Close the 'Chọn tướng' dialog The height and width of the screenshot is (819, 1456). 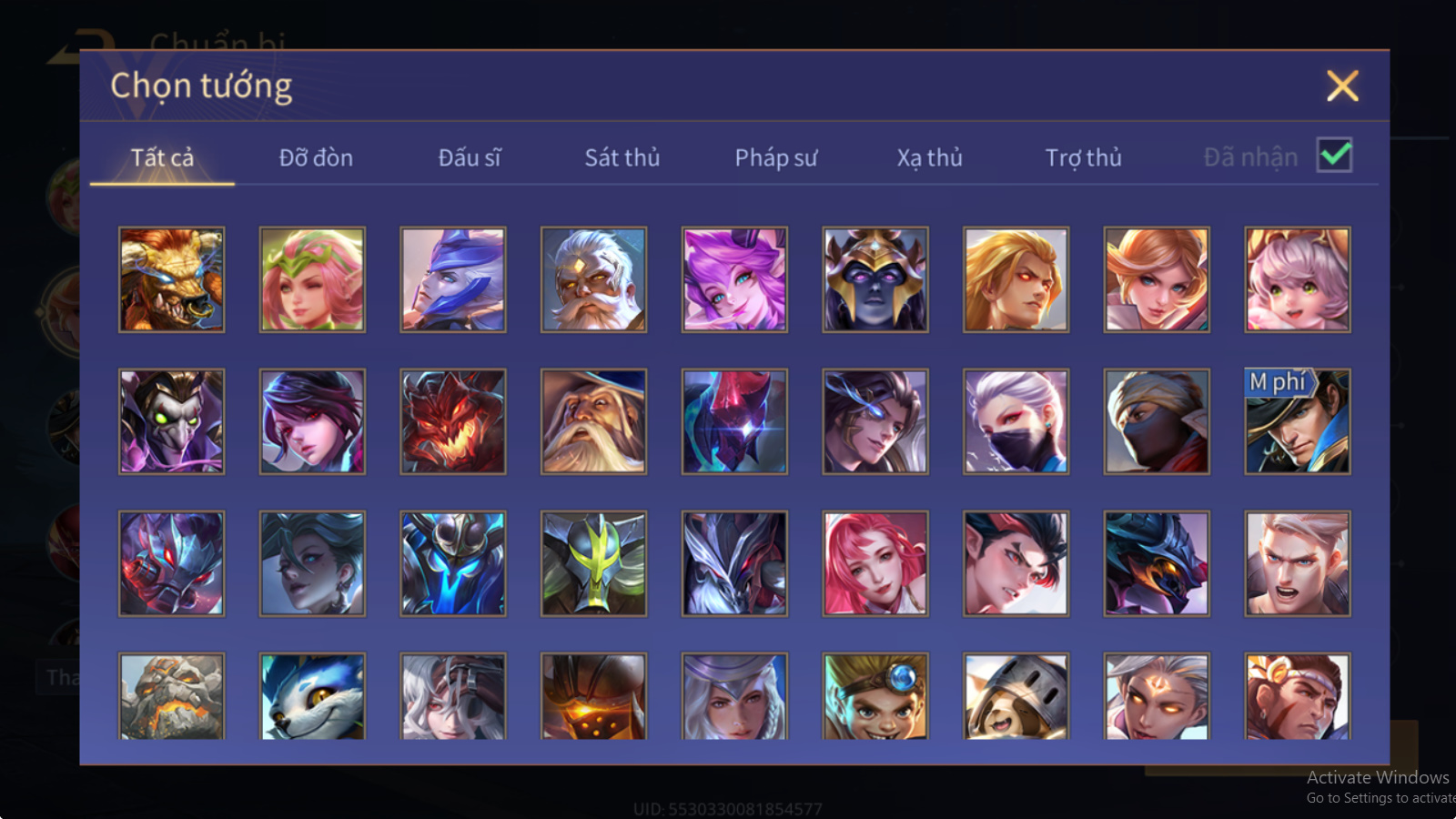1342,86
